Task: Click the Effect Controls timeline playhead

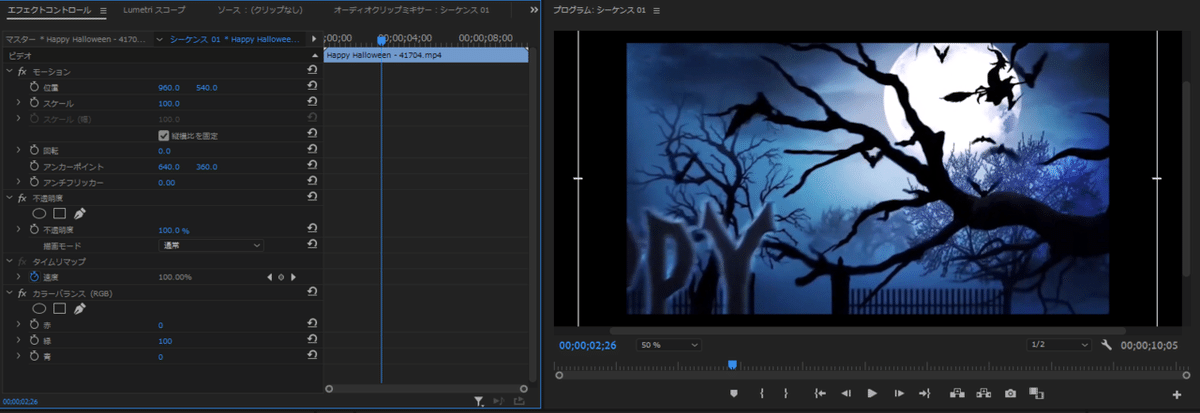Action: tap(381, 40)
